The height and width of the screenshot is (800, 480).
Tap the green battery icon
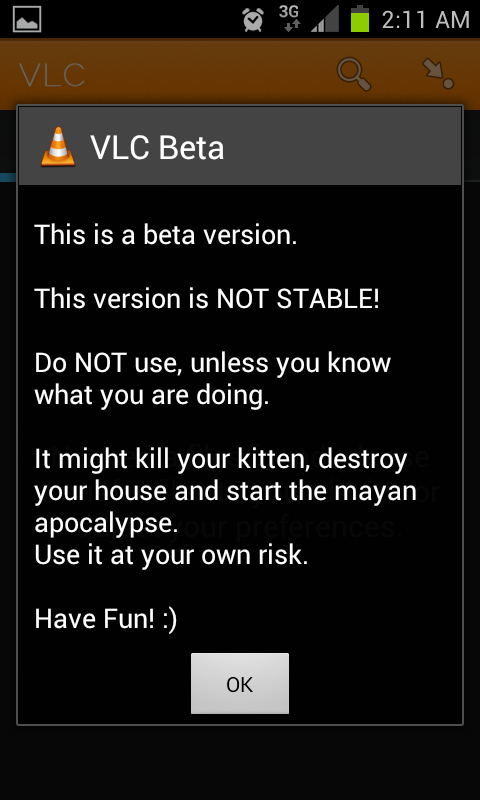(x=360, y=19)
